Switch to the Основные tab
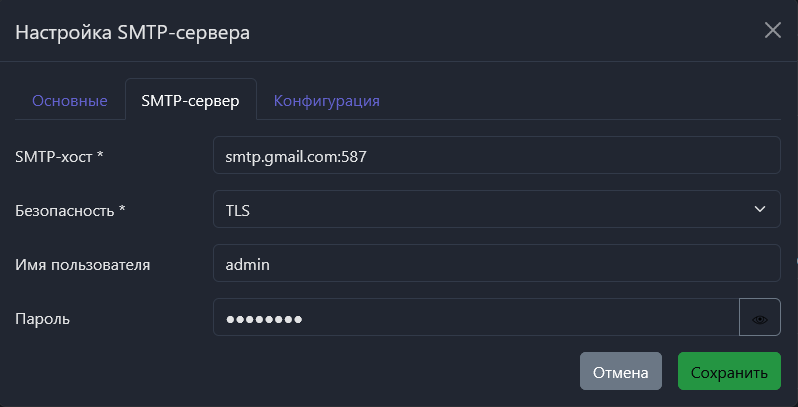 coord(70,101)
